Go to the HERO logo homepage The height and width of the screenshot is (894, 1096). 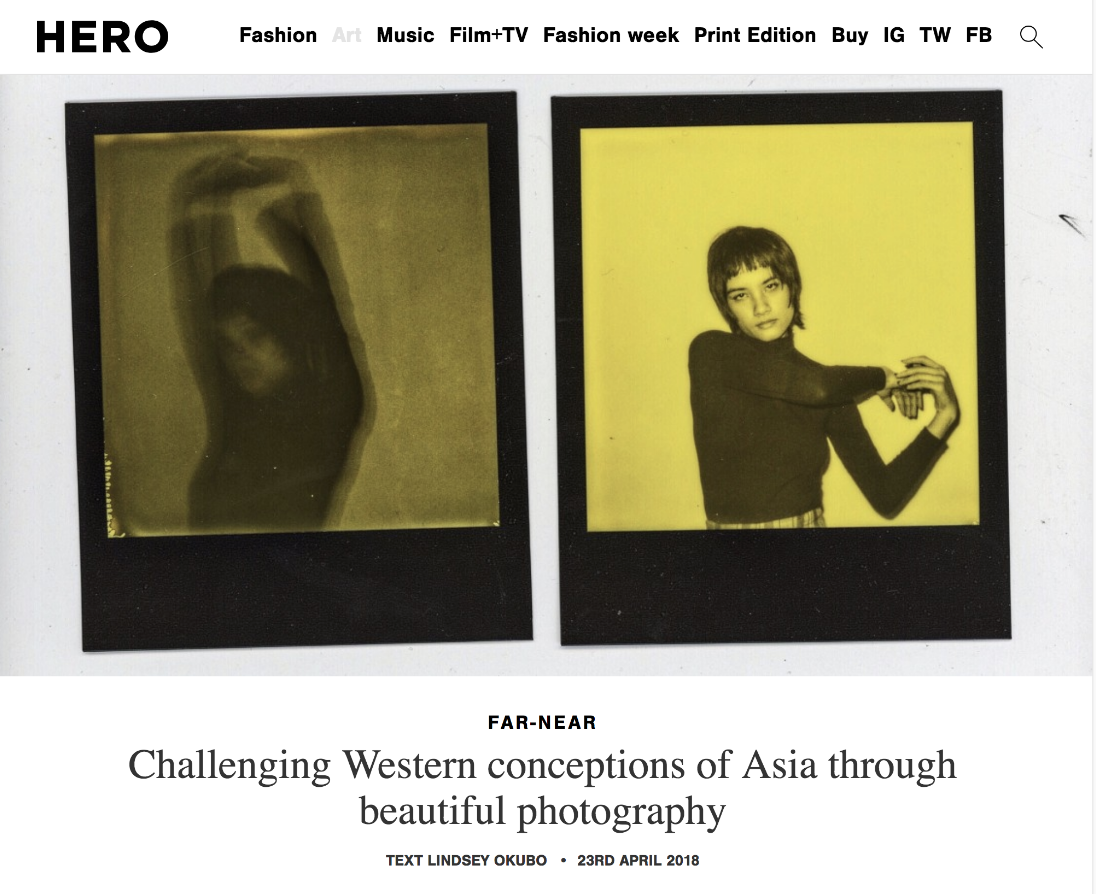point(102,36)
